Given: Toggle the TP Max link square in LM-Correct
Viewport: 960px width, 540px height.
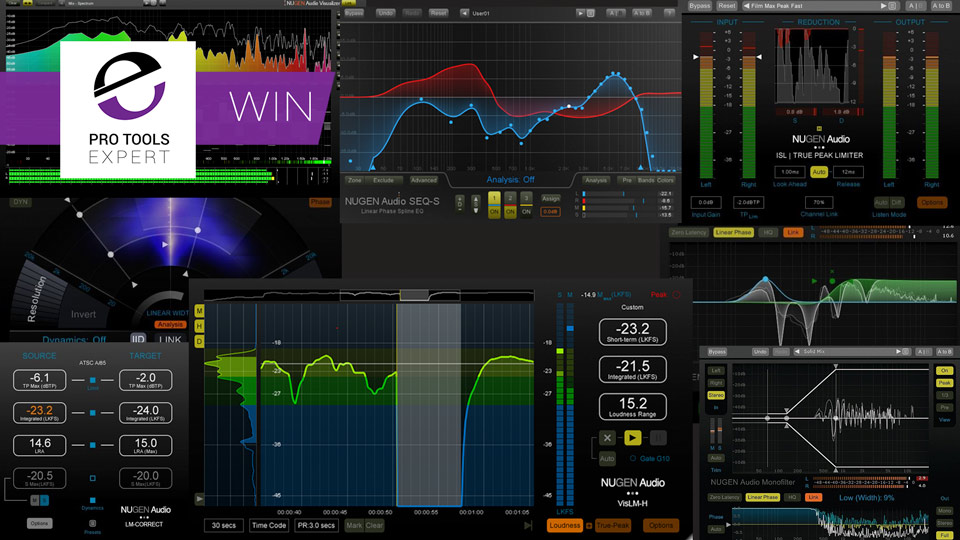Looking at the screenshot, I should pos(92,380).
